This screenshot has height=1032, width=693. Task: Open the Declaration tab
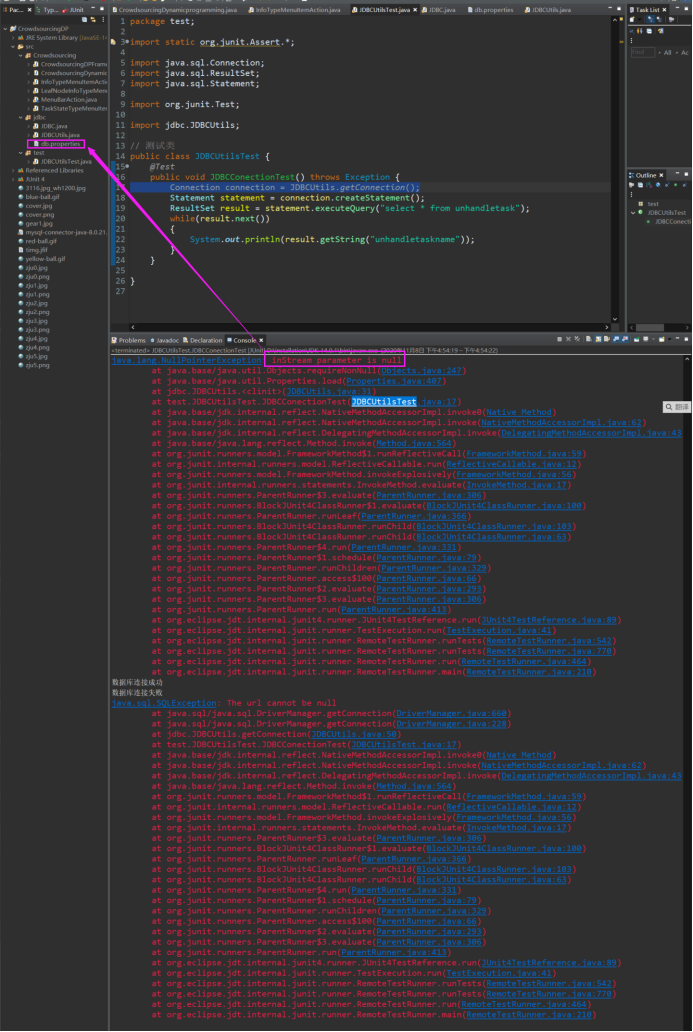pyautogui.click(x=203, y=340)
